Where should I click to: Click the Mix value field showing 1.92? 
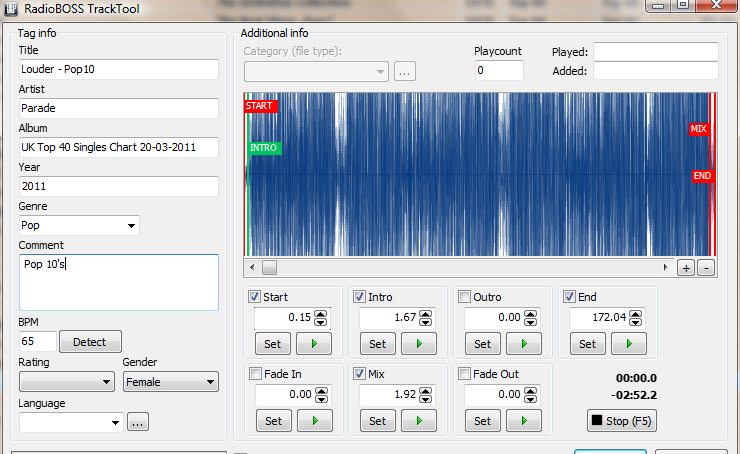coord(389,395)
